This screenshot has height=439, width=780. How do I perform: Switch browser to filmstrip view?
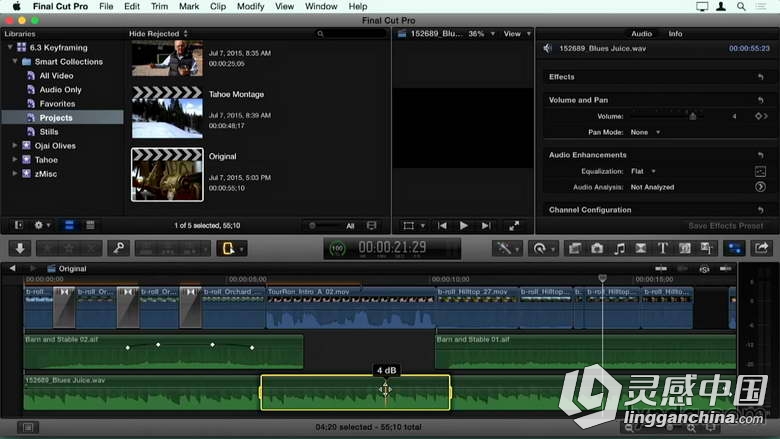coord(69,225)
